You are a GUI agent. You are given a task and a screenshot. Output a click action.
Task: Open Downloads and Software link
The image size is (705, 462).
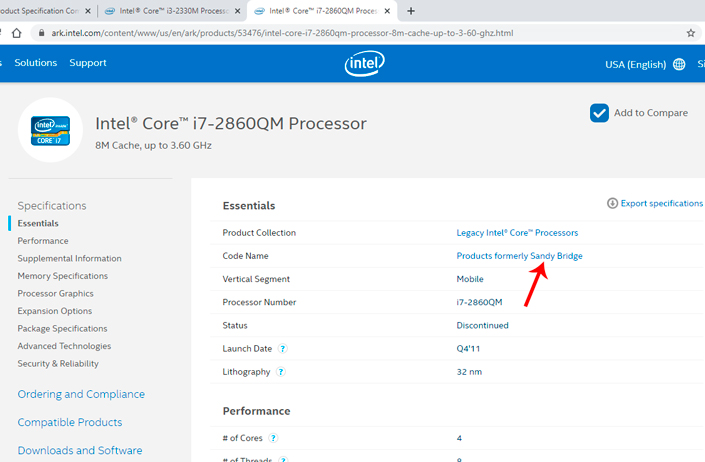(80, 450)
